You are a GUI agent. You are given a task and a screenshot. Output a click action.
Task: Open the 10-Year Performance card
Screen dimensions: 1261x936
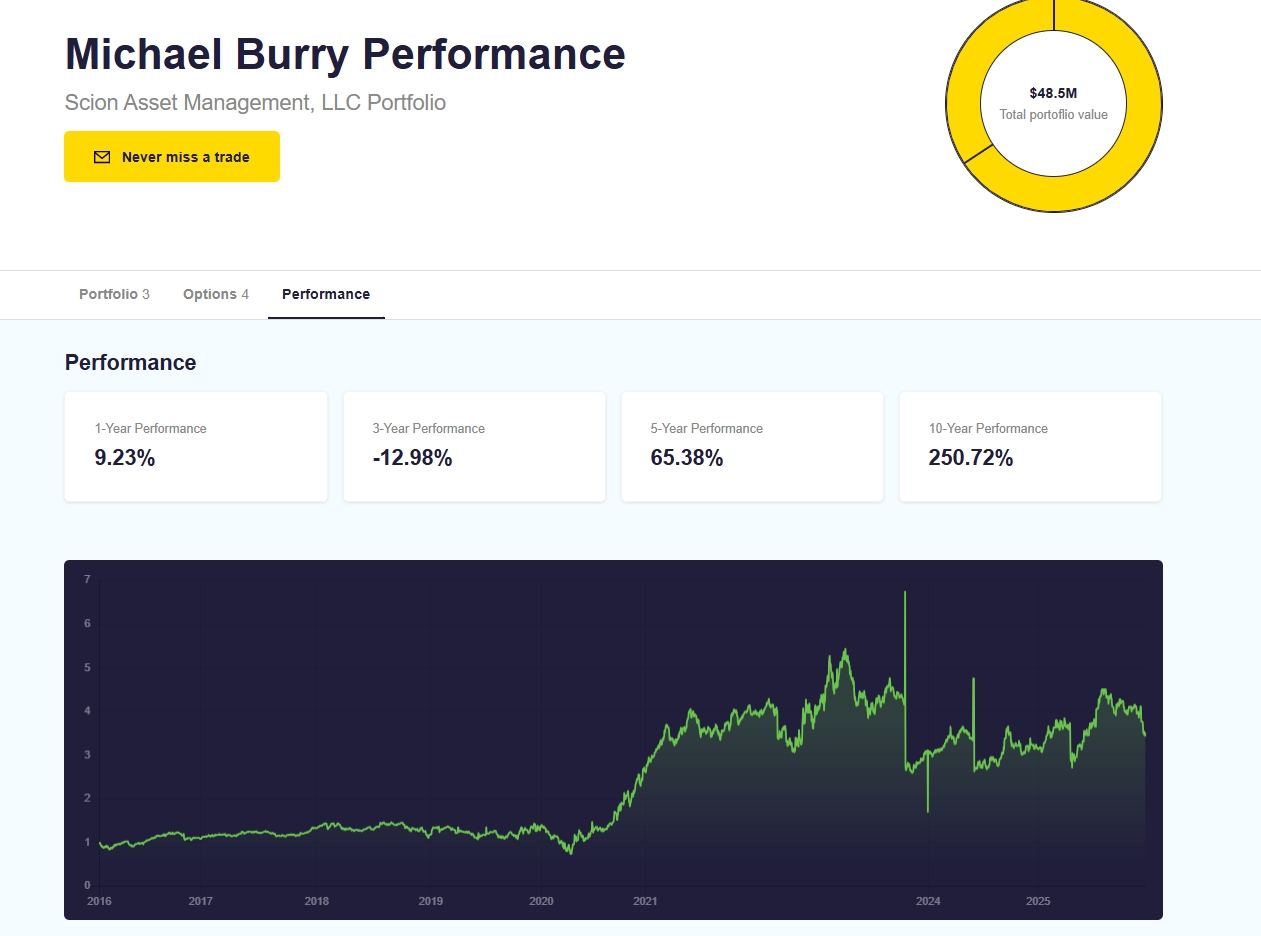pos(1030,446)
